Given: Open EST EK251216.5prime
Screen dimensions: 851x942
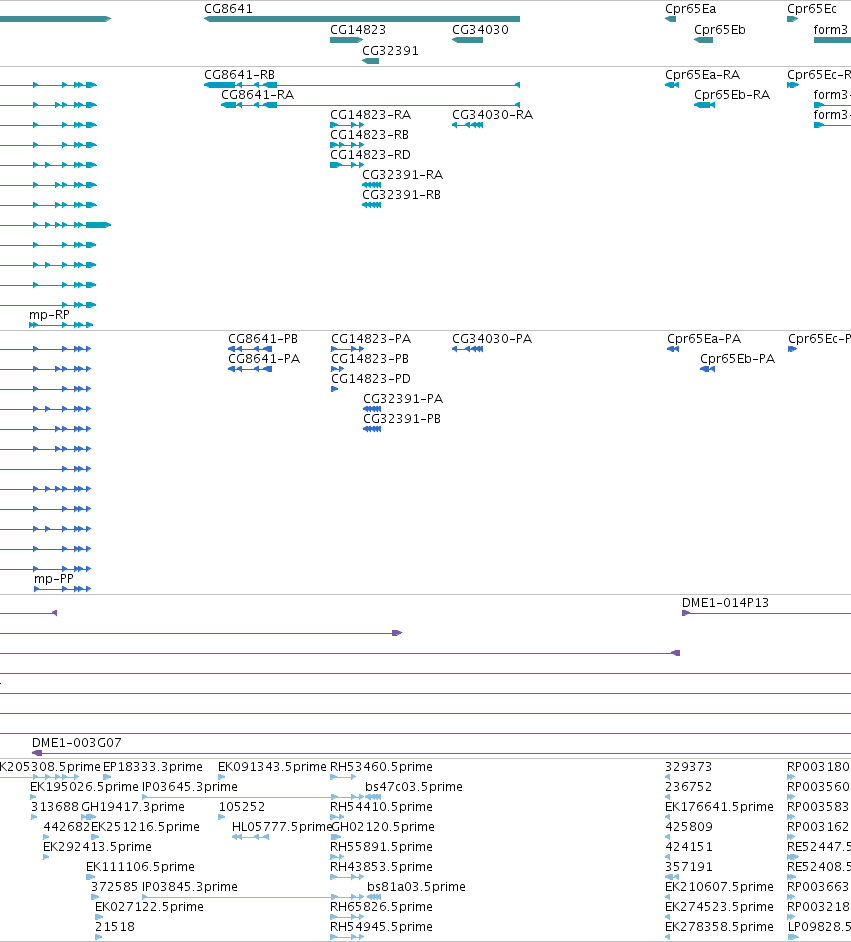Looking at the screenshot, I should 145,827.
